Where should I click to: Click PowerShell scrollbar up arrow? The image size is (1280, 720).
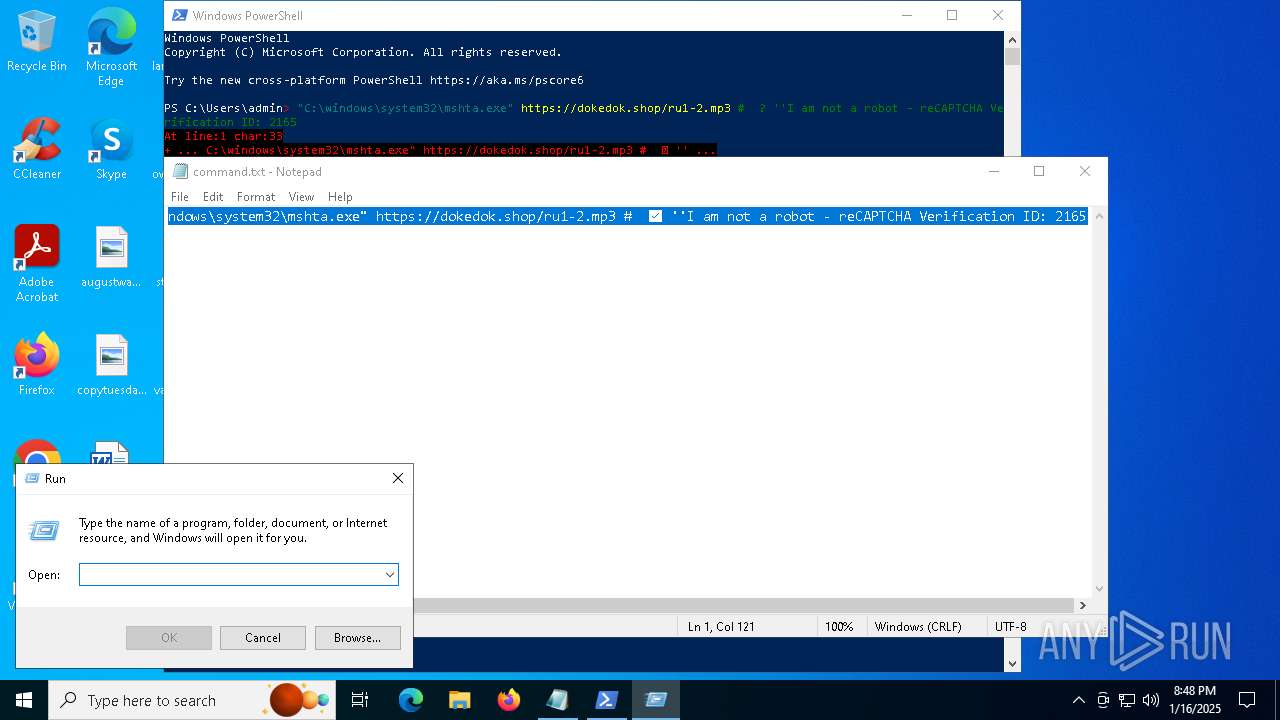coord(1012,39)
